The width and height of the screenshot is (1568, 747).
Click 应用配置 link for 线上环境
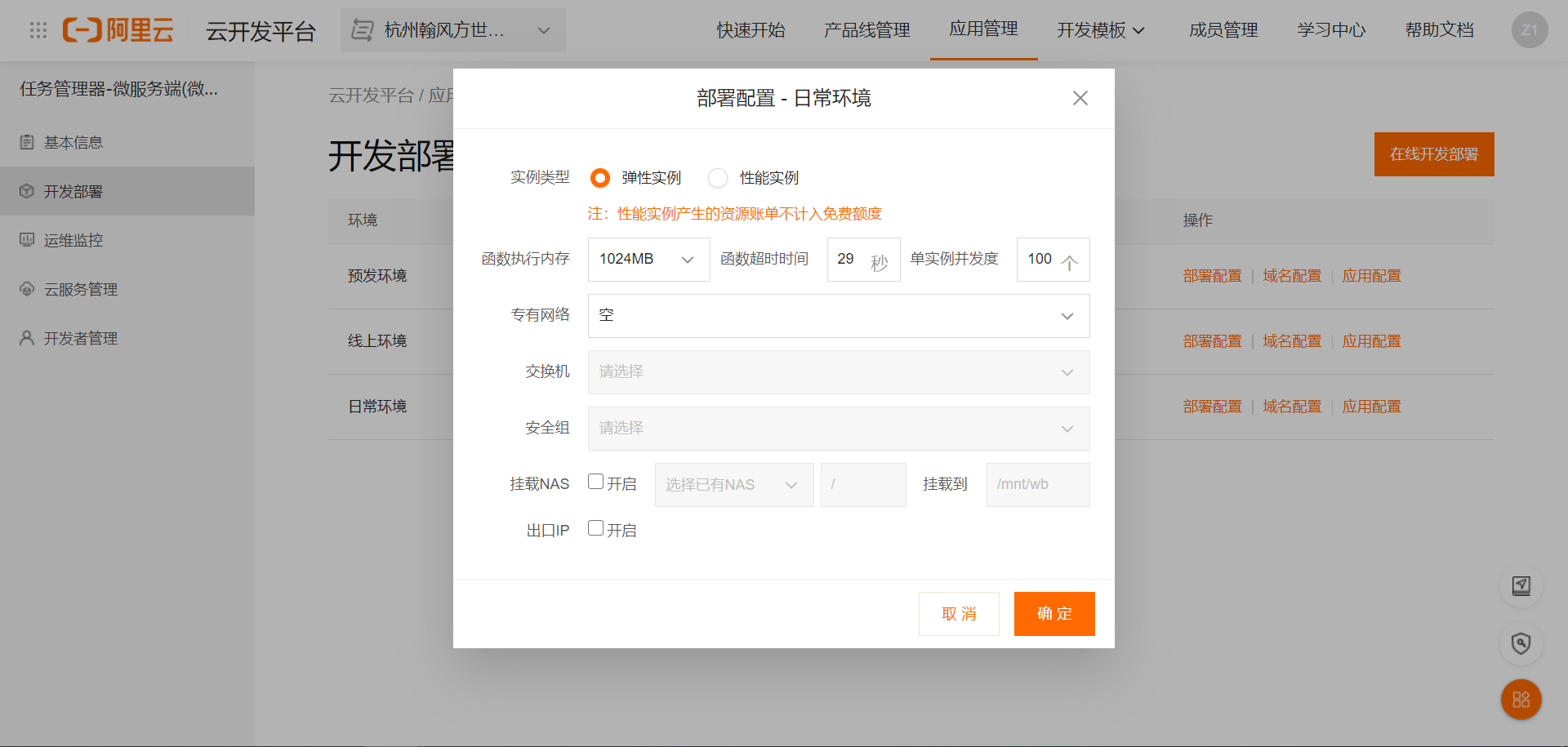pyautogui.click(x=1371, y=341)
